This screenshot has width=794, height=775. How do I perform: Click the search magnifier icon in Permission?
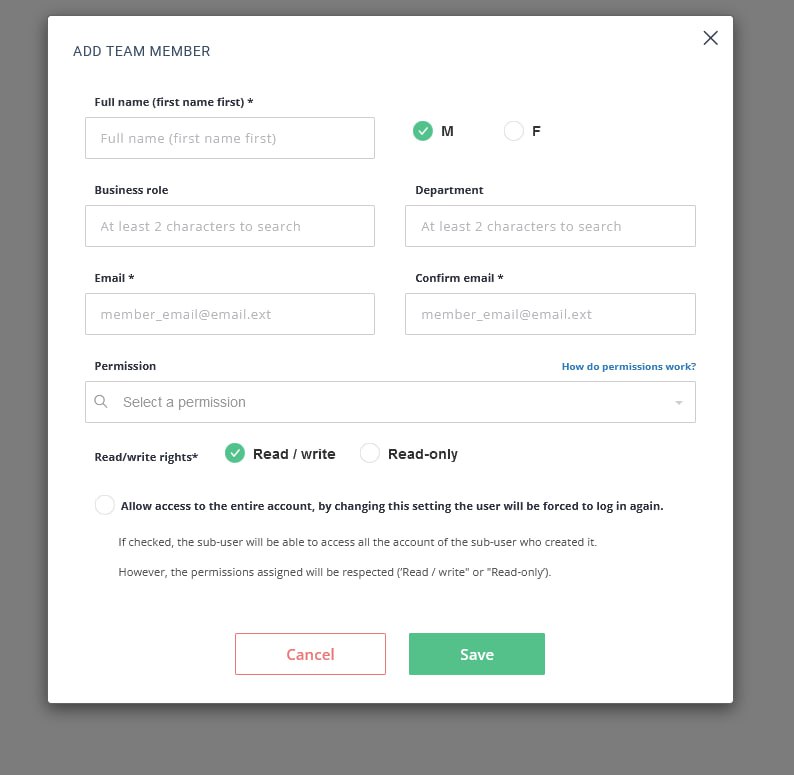(101, 402)
